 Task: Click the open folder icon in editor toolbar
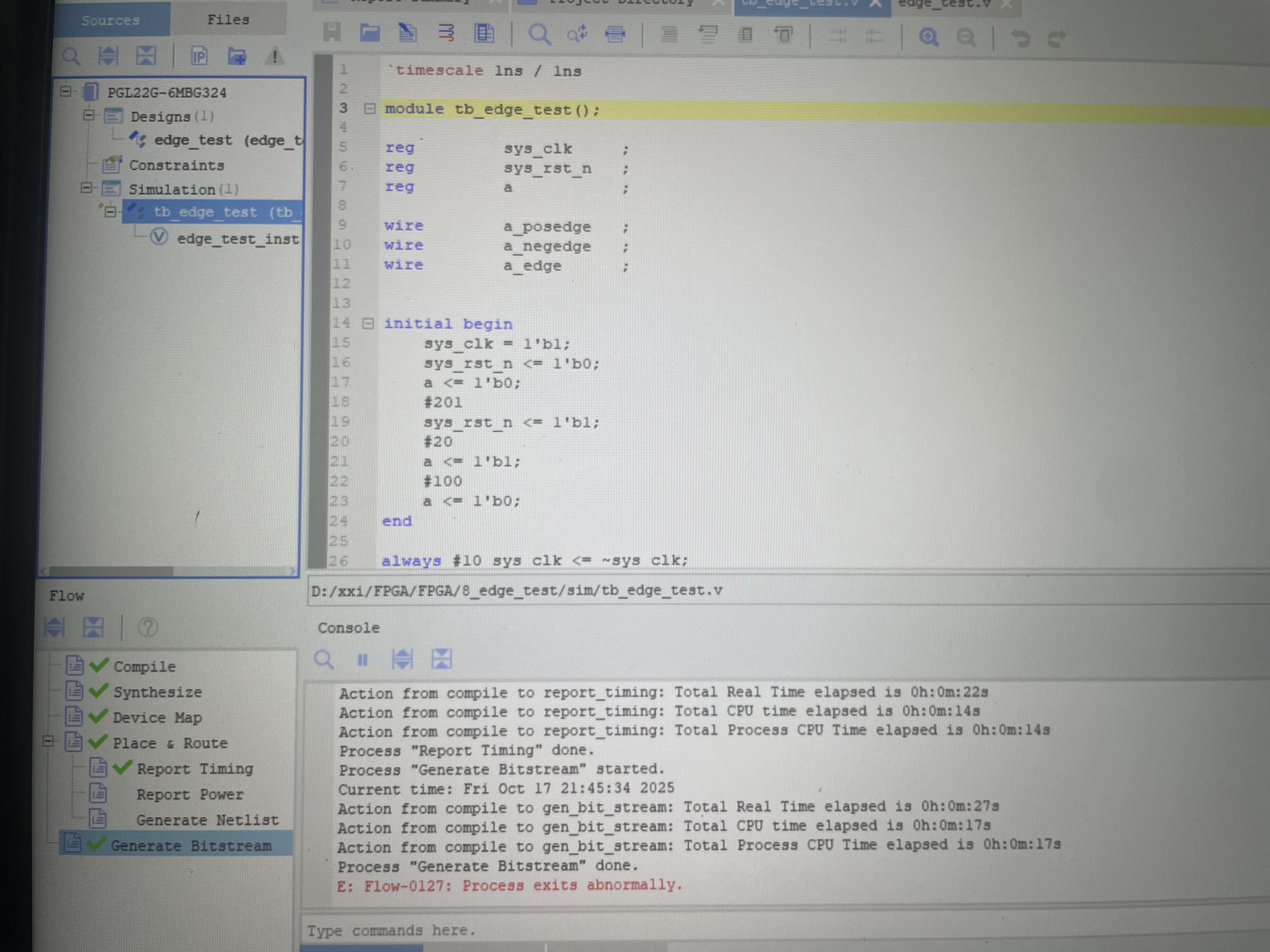[370, 33]
